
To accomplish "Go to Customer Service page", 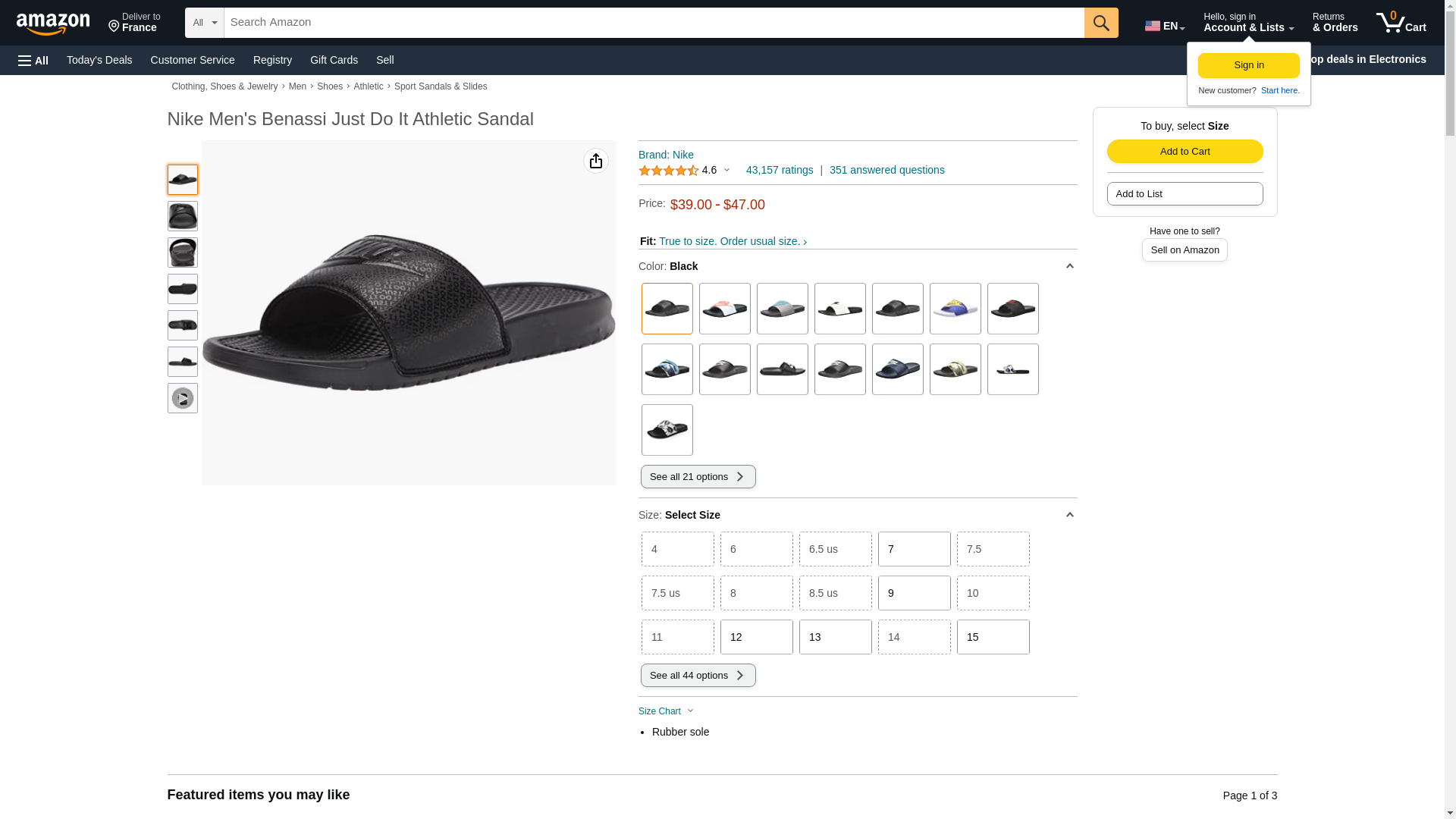I will [x=193, y=60].
